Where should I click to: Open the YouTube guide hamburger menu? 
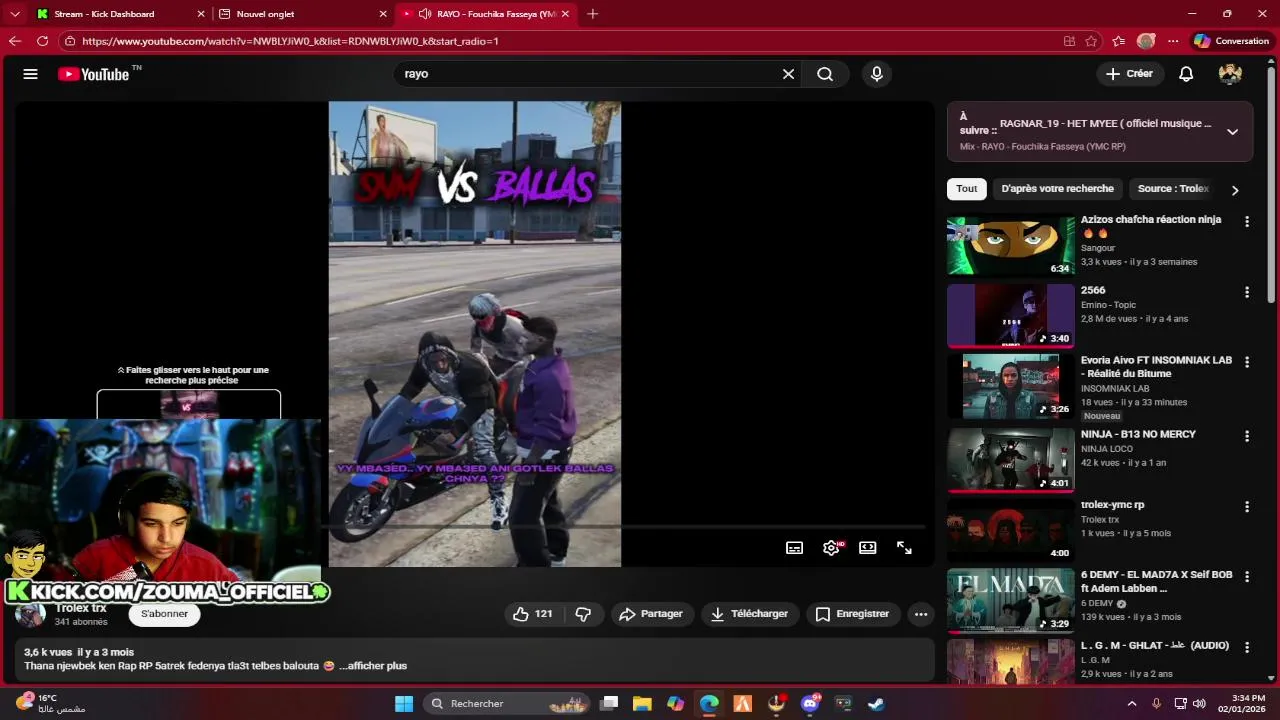coord(30,74)
